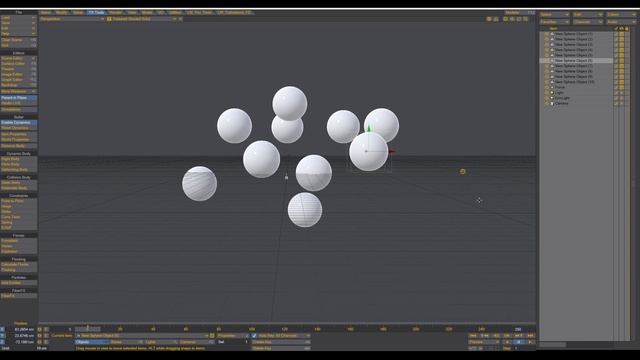Toggle the Parent in Place option

point(19,98)
